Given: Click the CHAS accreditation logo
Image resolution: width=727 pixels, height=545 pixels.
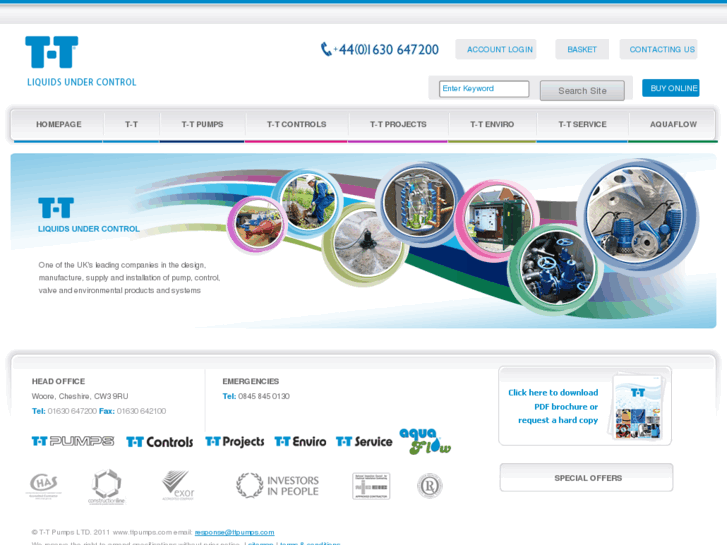Looking at the screenshot, I should [44, 486].
